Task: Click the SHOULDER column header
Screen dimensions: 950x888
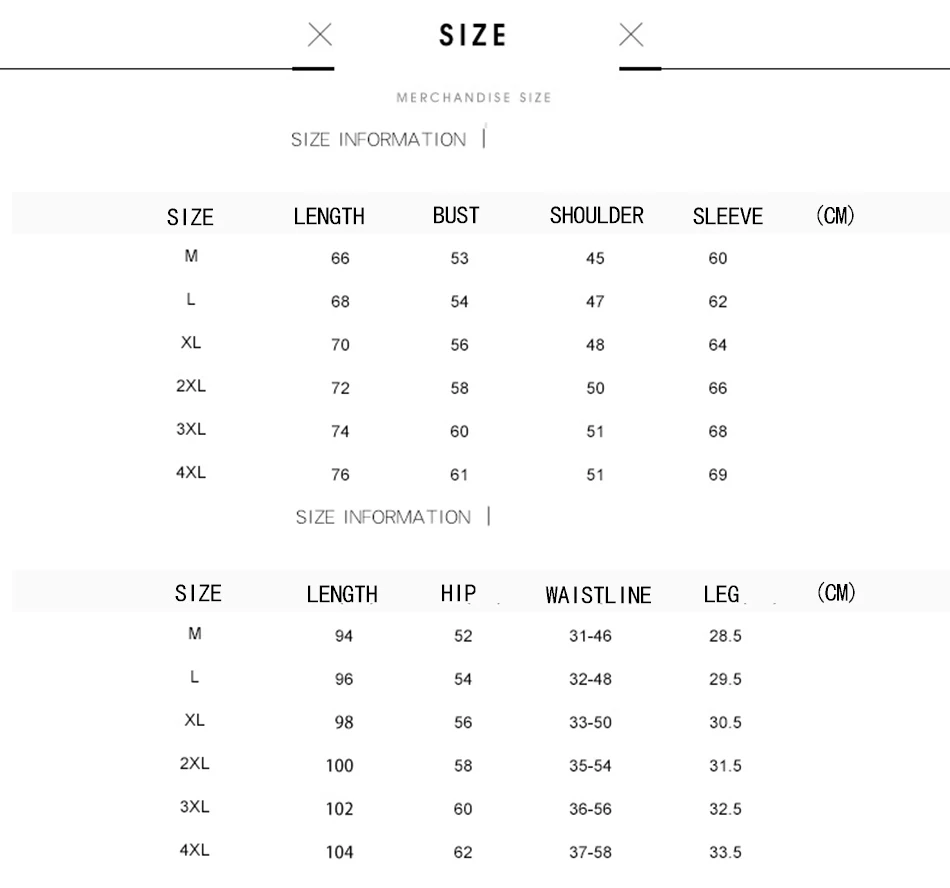Action: point(597,216)
